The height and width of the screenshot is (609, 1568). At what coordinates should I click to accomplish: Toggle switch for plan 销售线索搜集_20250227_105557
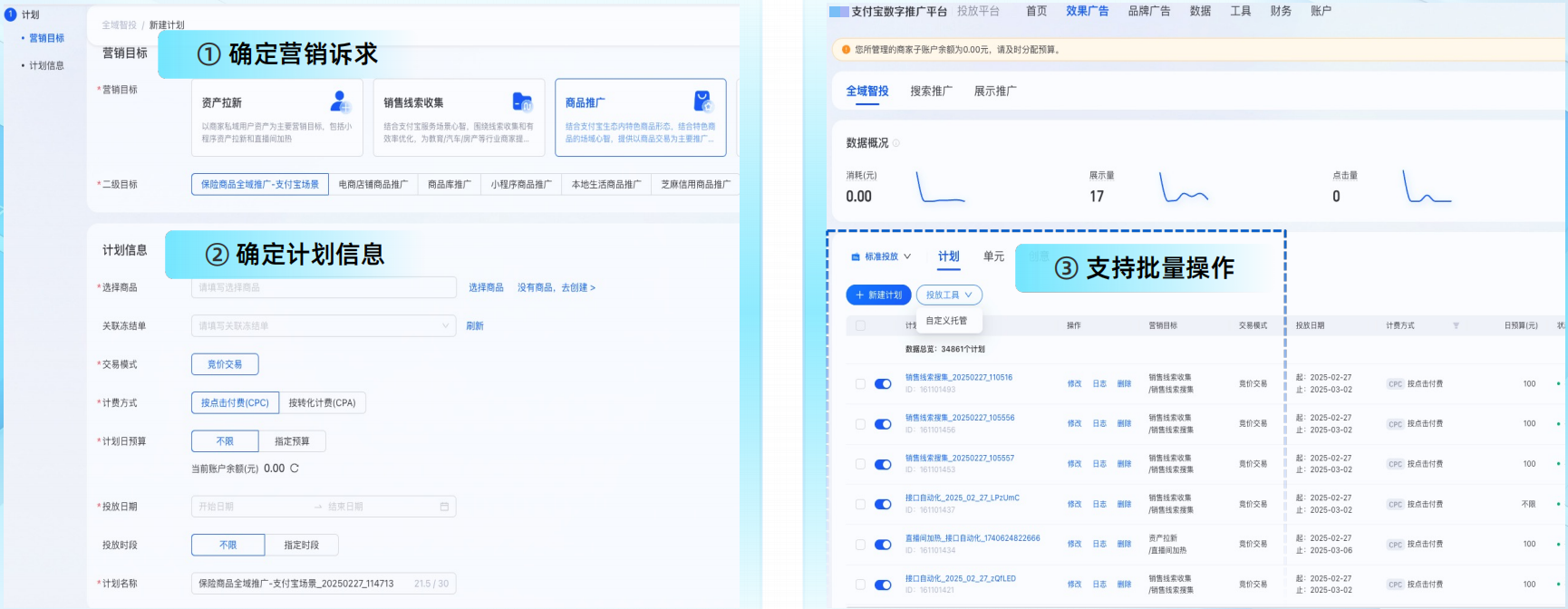pos(883,464)
